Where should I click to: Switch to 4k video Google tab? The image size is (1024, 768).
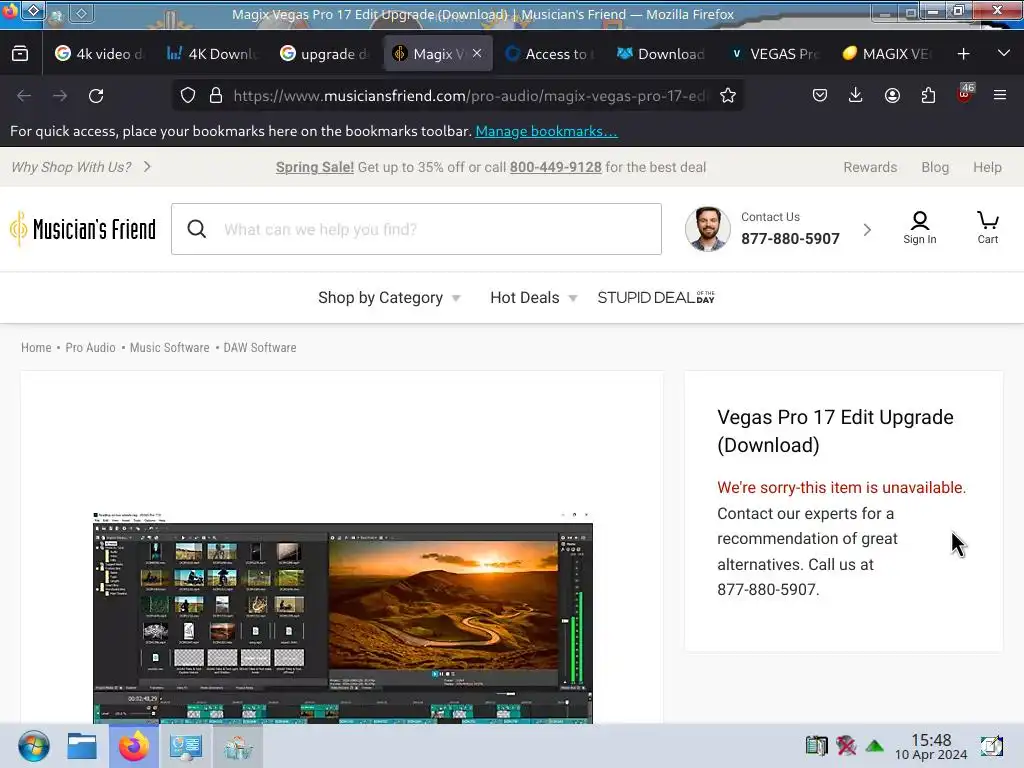coord(99,54)
